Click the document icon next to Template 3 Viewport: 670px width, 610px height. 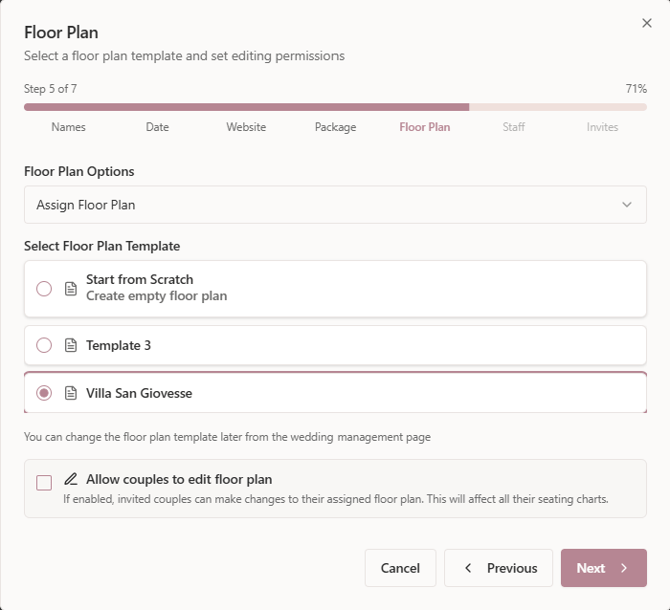click(71, 345)
